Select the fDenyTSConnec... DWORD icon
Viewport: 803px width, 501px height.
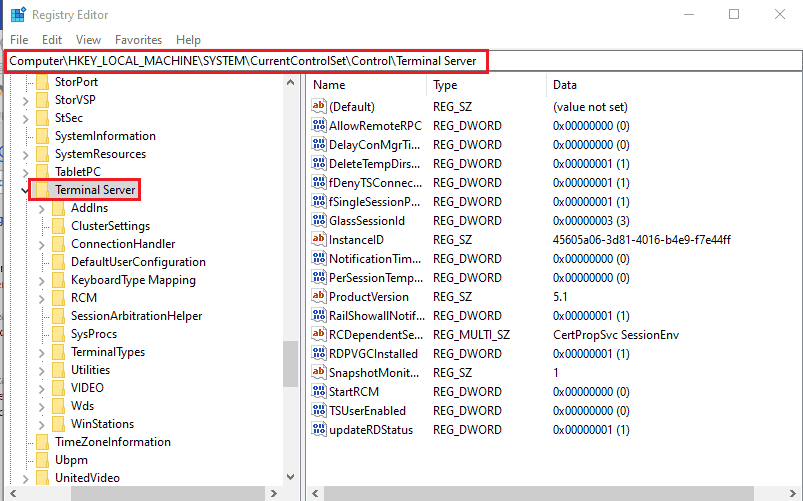tap(319, 182)
